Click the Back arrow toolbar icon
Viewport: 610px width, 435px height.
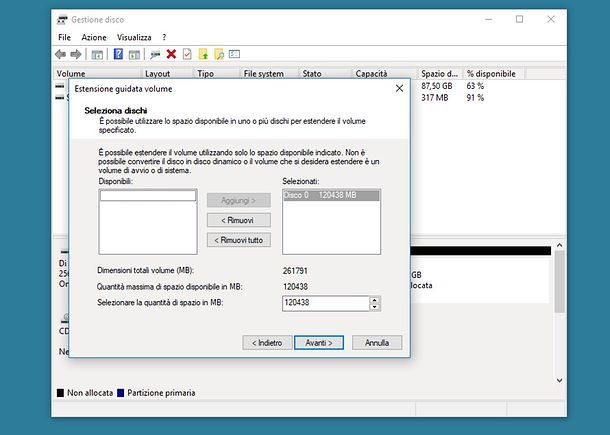click(x=61, y=54)
